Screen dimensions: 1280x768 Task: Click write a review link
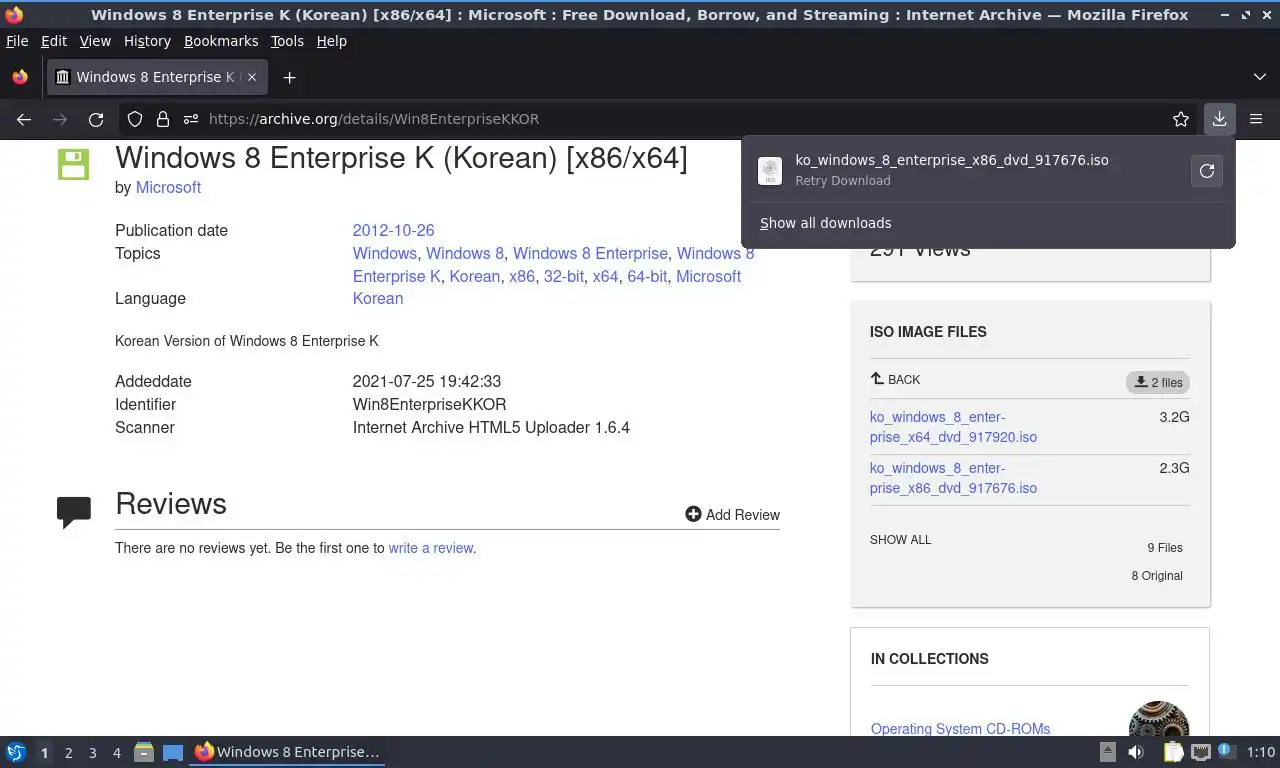click(431, 548)
